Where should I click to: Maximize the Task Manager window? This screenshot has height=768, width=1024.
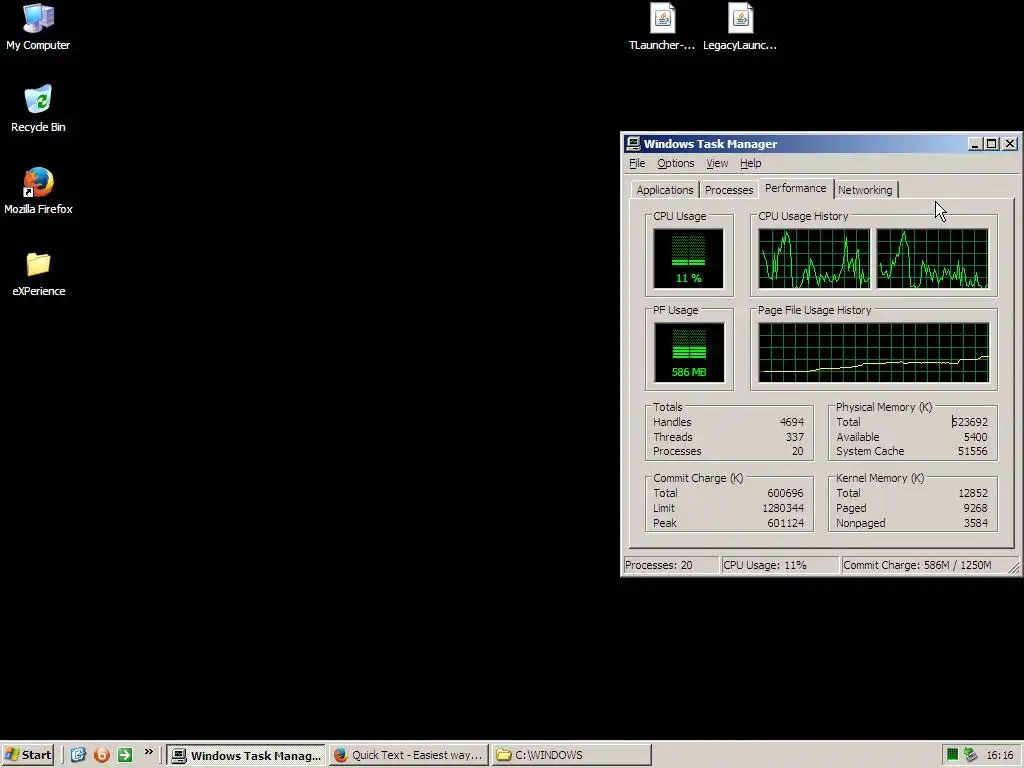[991, 144]
